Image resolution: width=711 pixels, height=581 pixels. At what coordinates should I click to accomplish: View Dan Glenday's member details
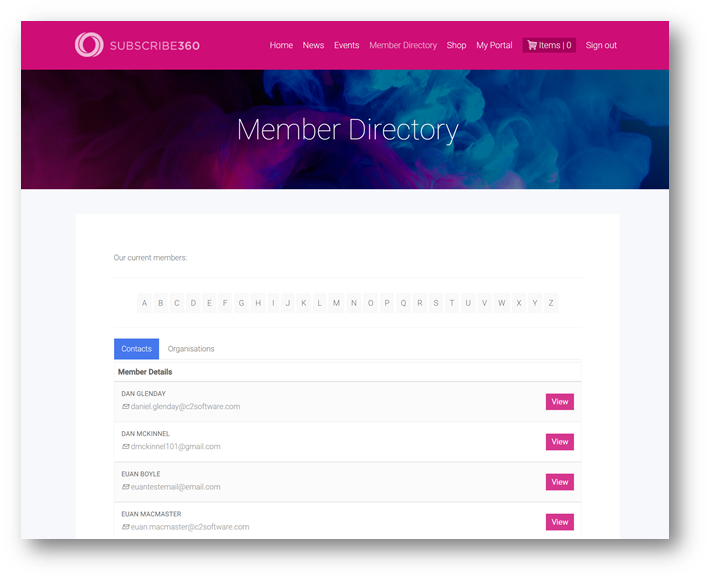(560, 402)
